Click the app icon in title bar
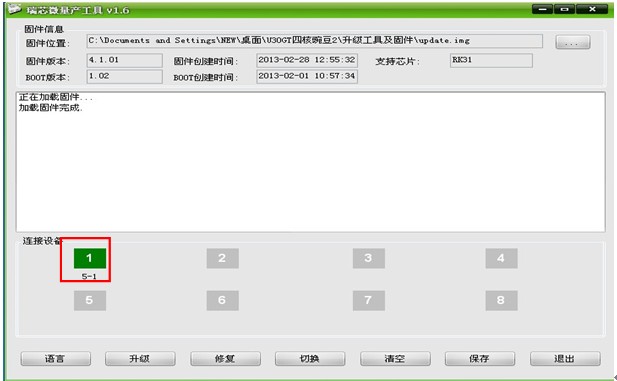Viewport: 617px width, 381px height. tap(15, 9)
